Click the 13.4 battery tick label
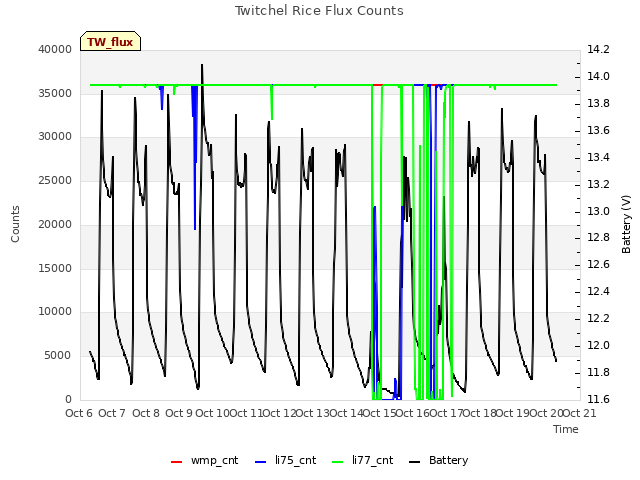 click(x=598, y=157)
